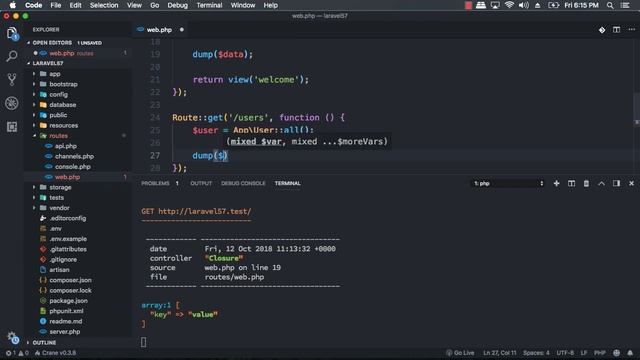Maximize the panel with up chevron
This screenshot has width=640, height=360.
(601, 183)
